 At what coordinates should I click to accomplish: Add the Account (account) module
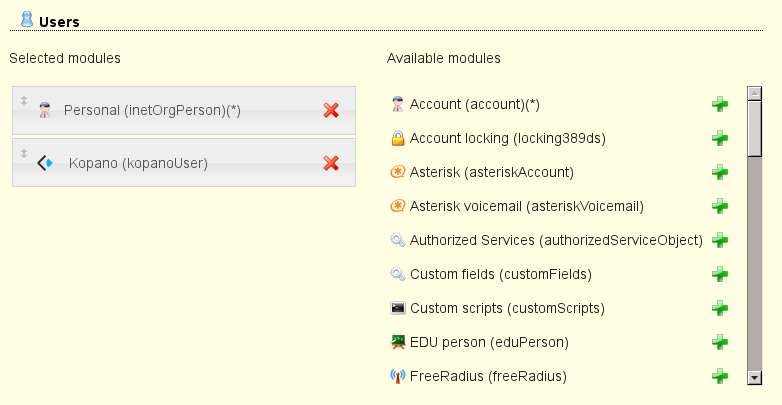719,104
